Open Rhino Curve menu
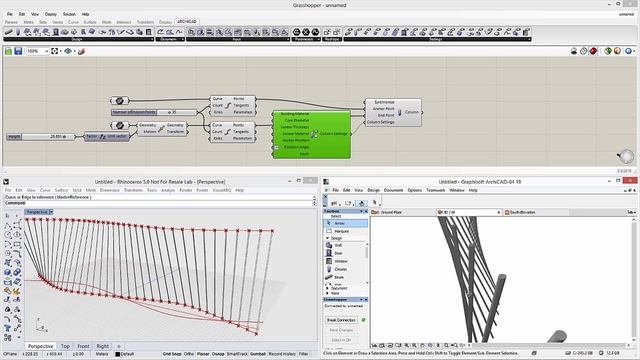 point(45,190)
